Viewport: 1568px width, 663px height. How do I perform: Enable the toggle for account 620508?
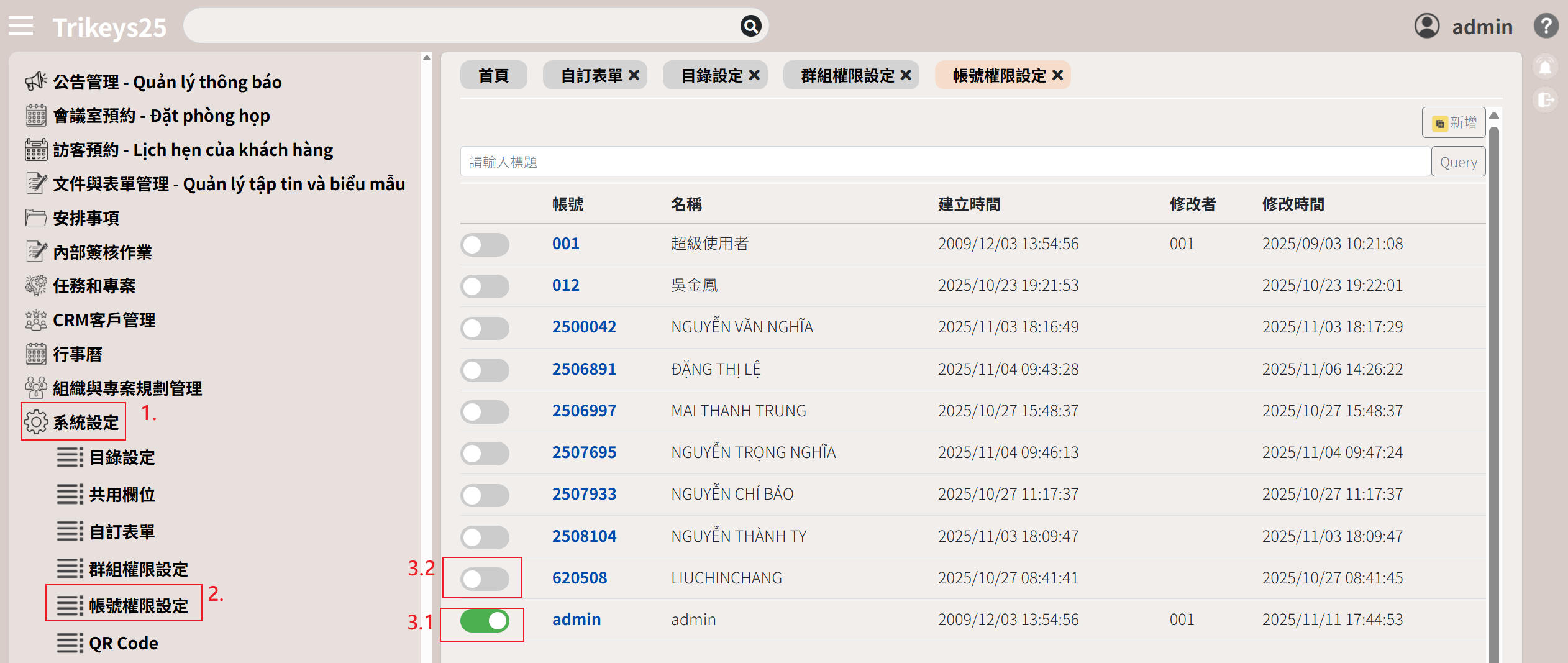[485, 578]
